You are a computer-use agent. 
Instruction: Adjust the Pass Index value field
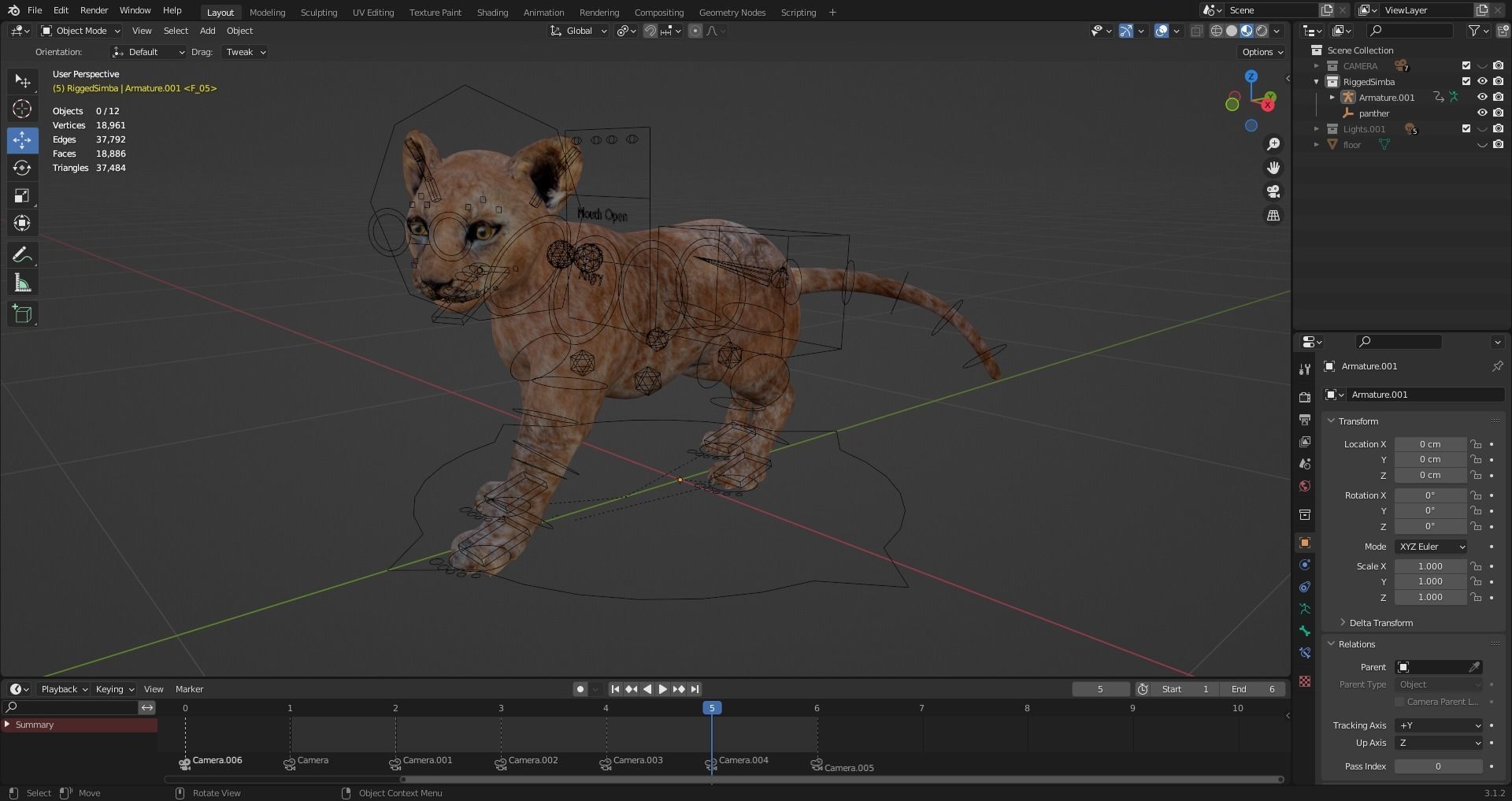click(1438, 766)
